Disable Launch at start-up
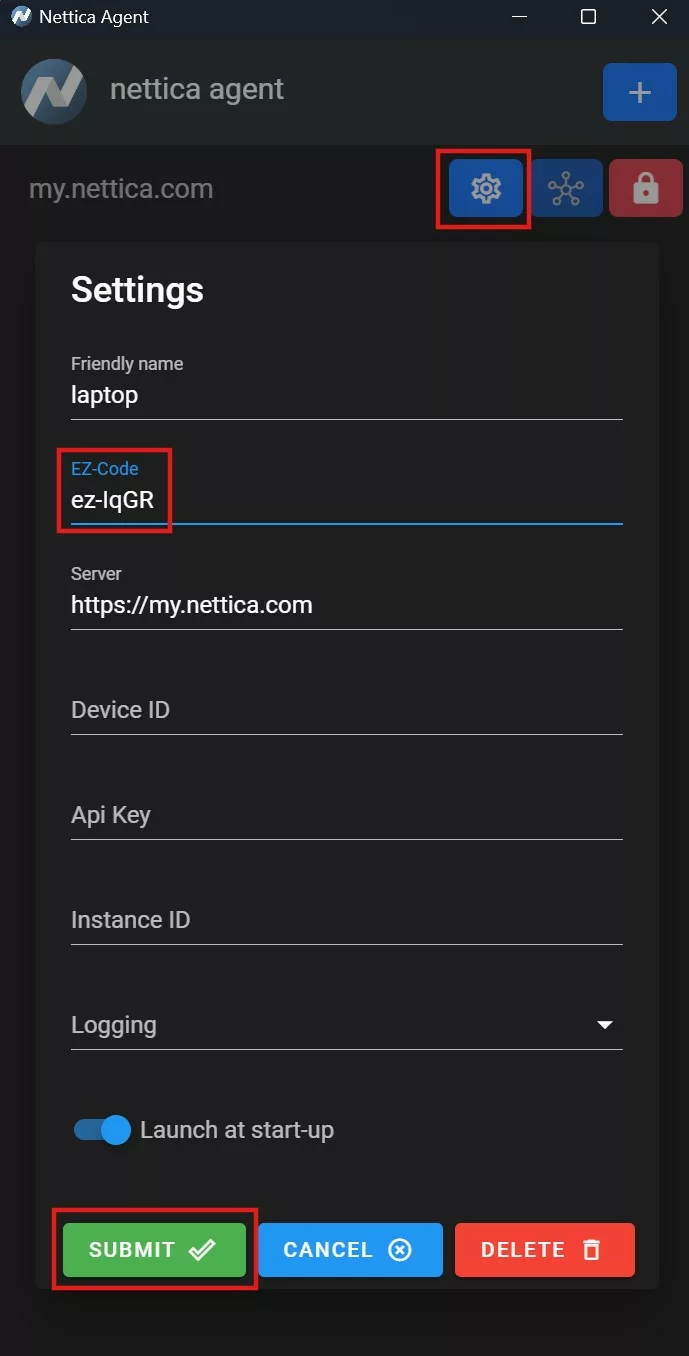689x1356 pixels. pos(100,1129)
